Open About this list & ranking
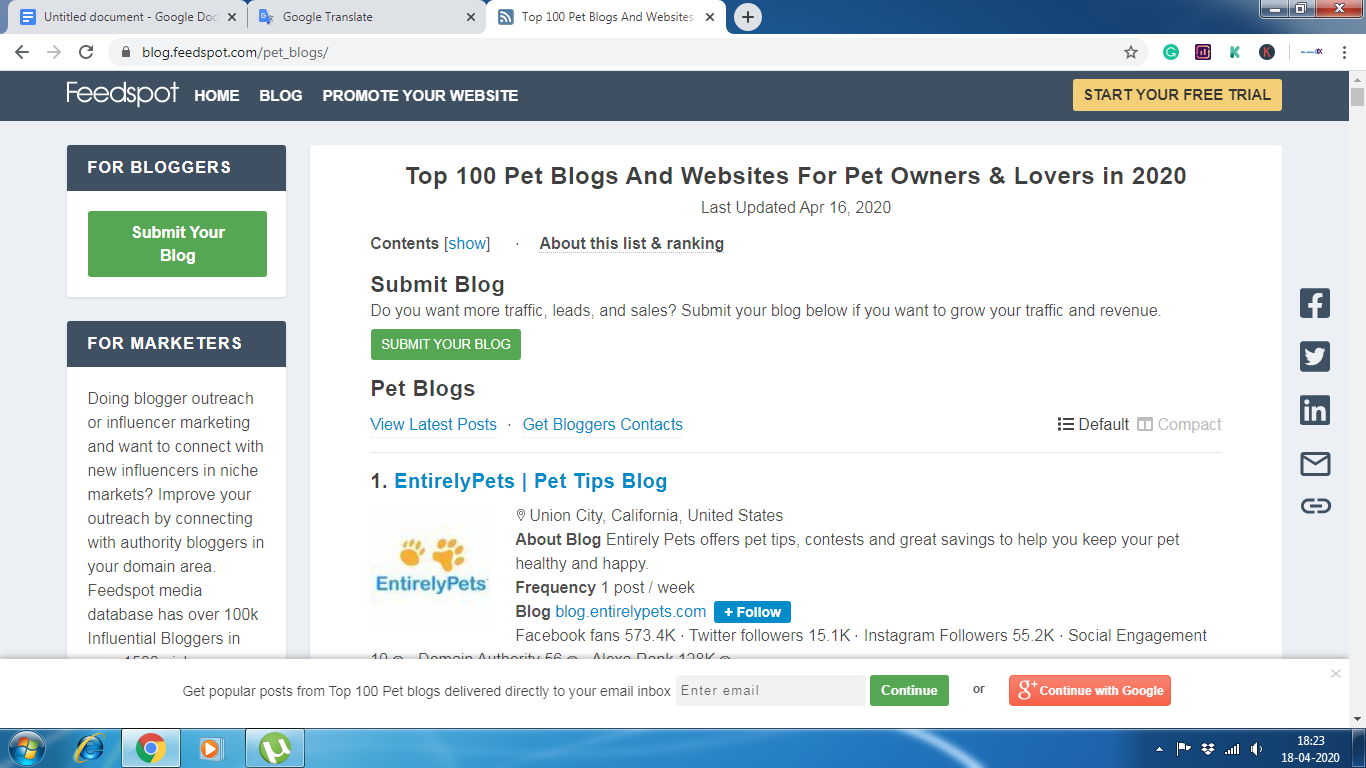 pyautogui.click(x=632, y=243)
